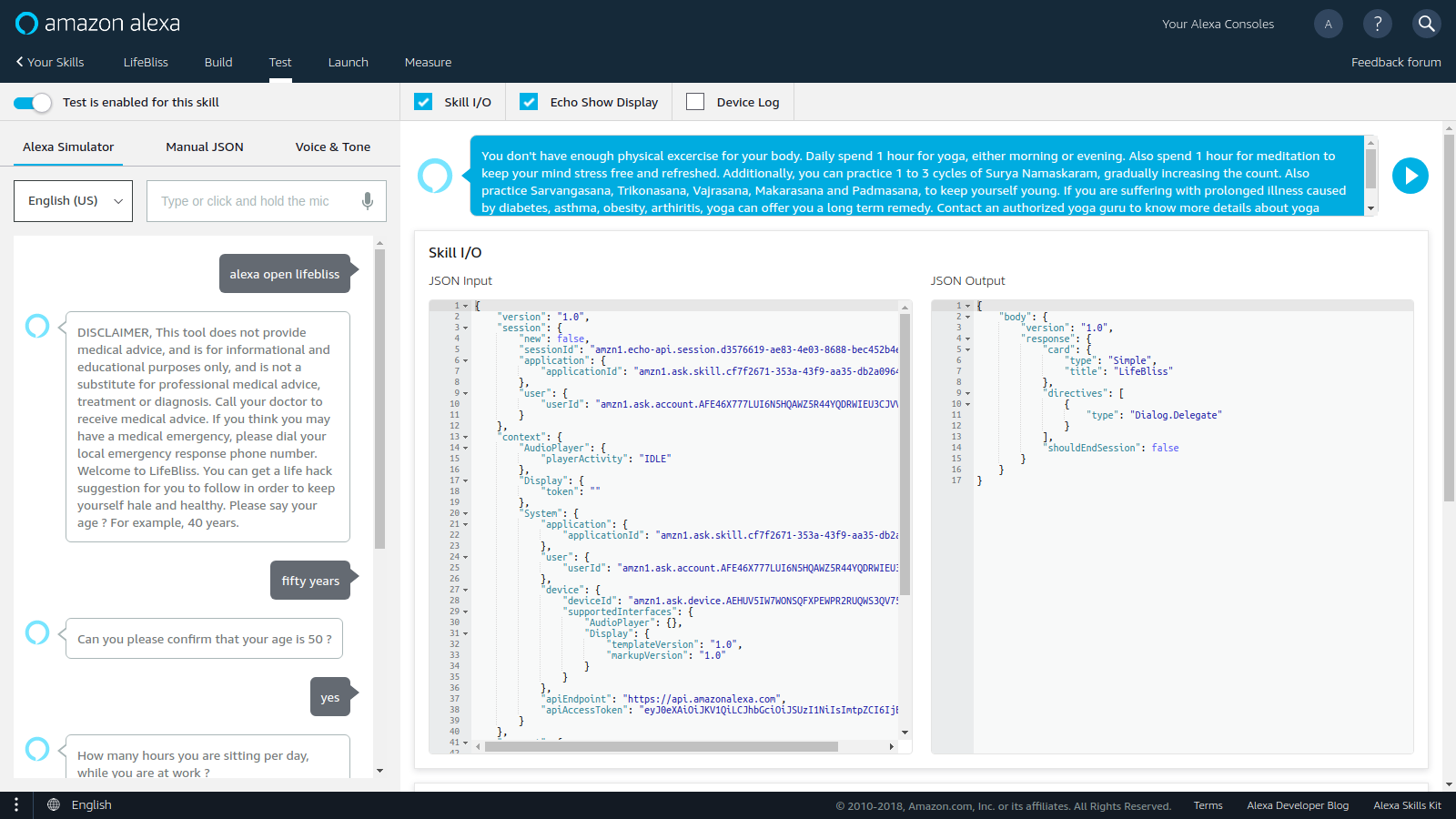
Task: Click the main page vertical scrollbar thumb
Action: coord(1449,318)
